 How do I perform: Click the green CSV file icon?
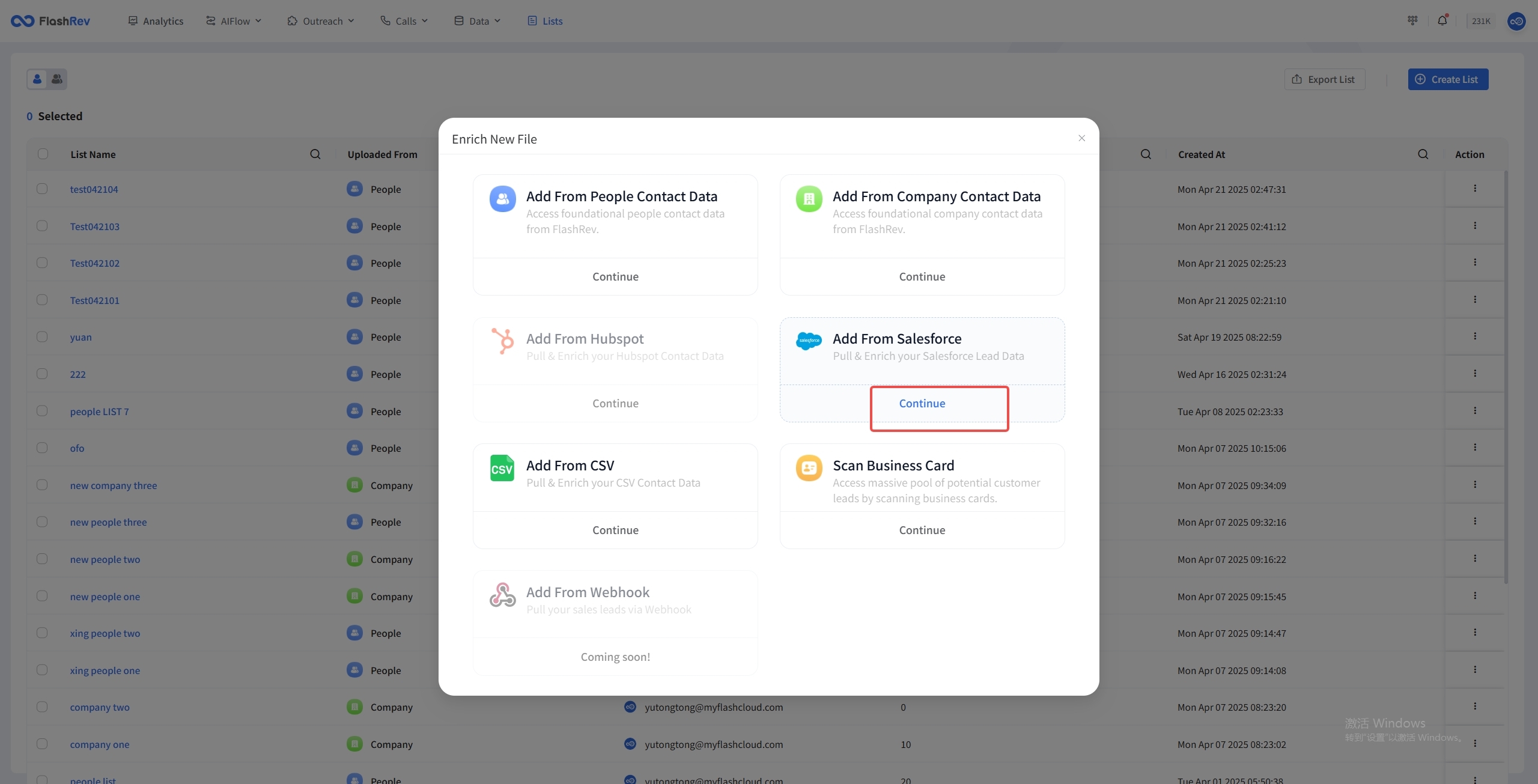[x=502, y=468]
